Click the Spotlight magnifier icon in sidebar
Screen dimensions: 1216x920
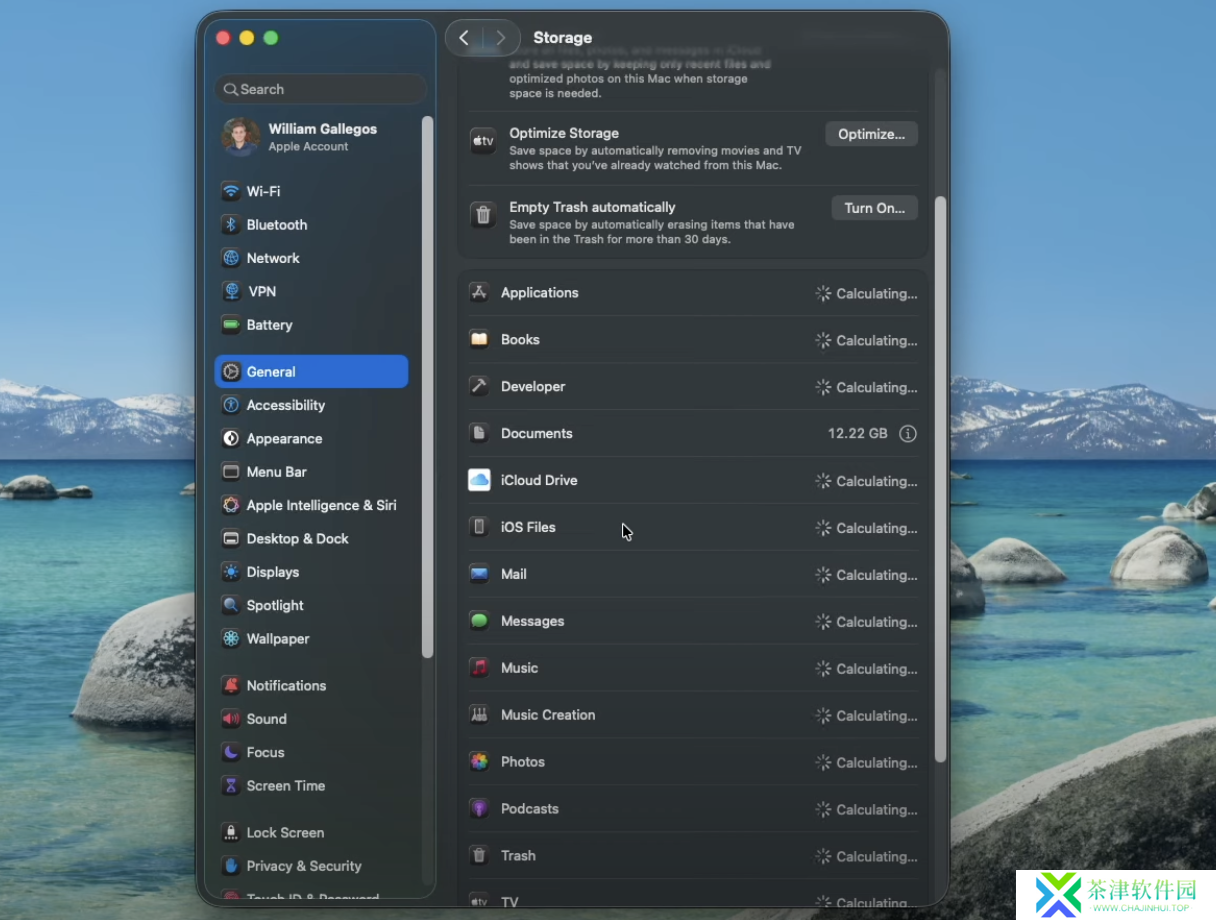(231, 605)
